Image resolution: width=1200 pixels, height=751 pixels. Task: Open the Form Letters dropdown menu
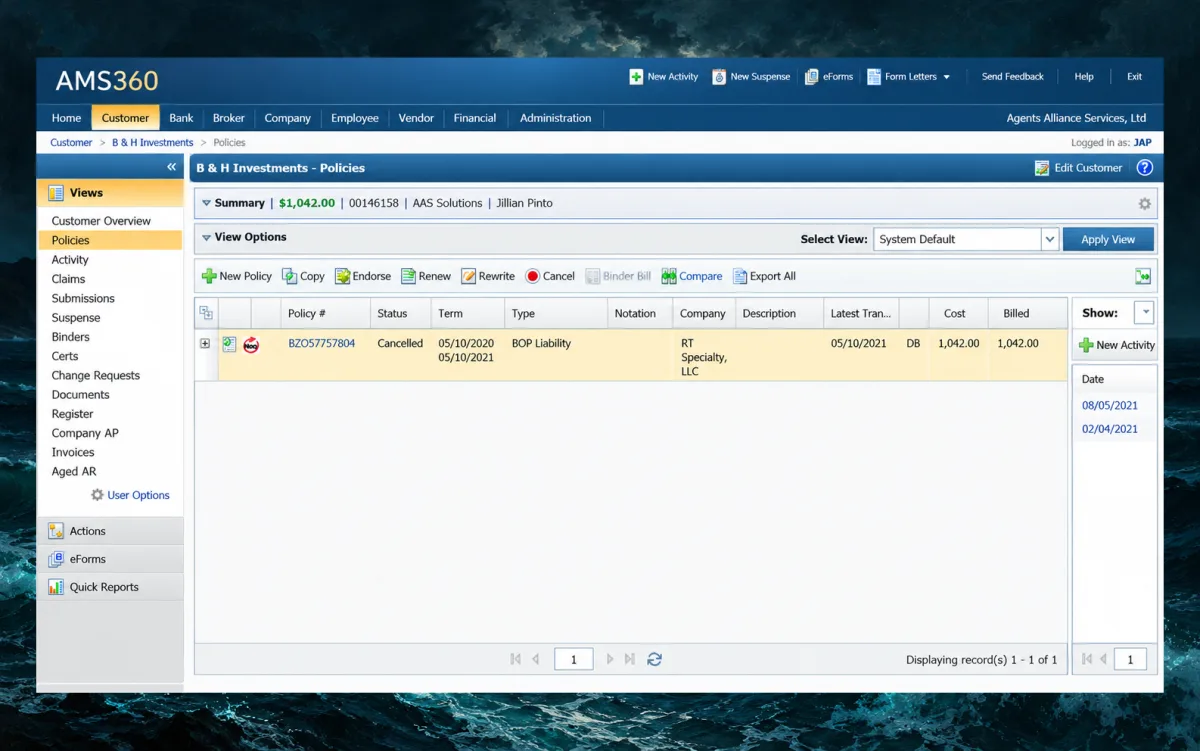(x=909, y=77)
